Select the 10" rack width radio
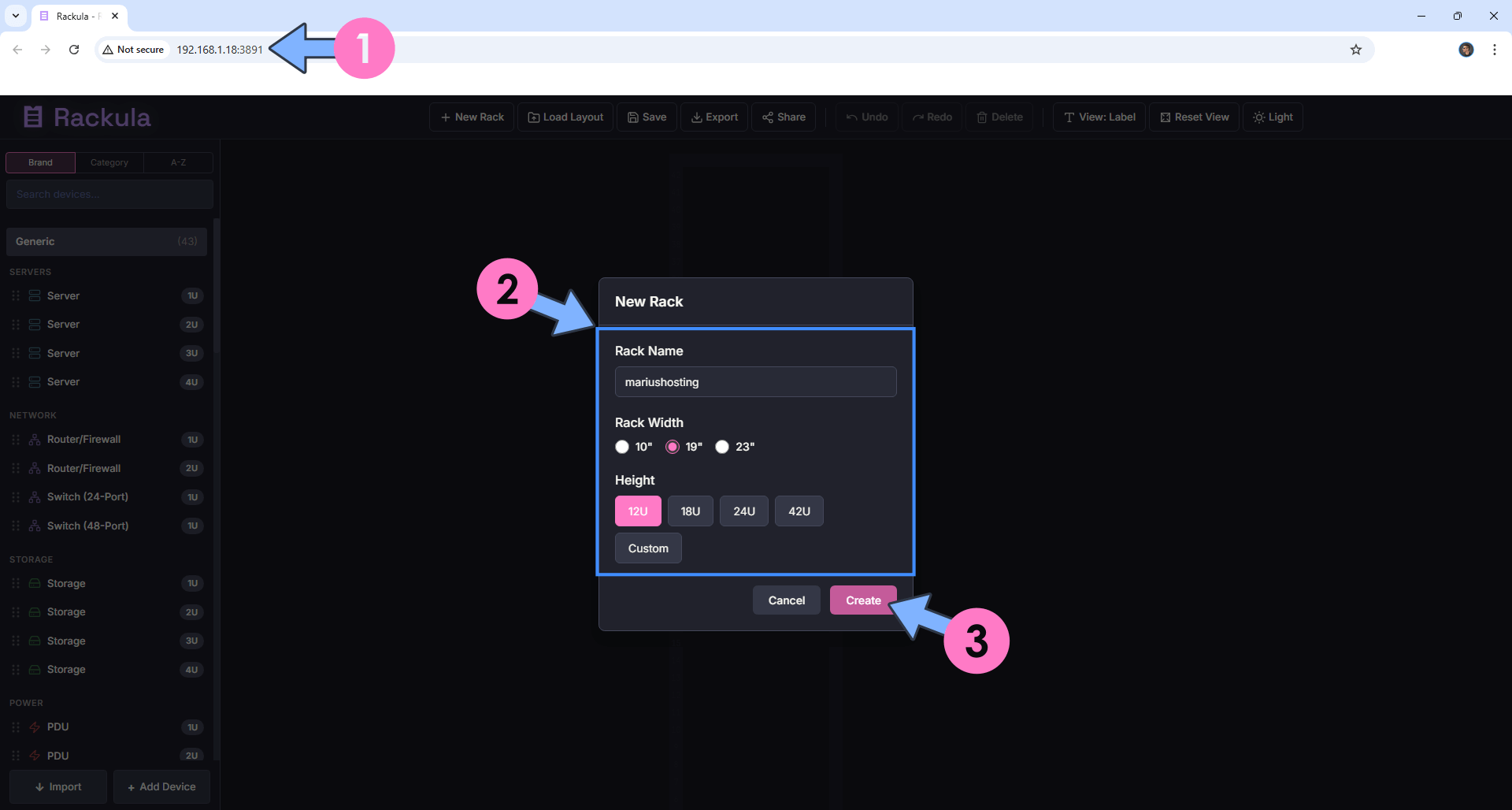Screen dimensions: 1512x810 [x=622, y=447]
